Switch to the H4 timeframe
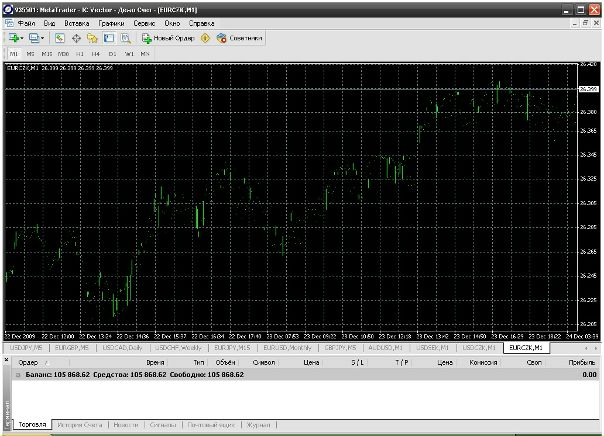The image size is (604, 436). (x=95, y=52)
